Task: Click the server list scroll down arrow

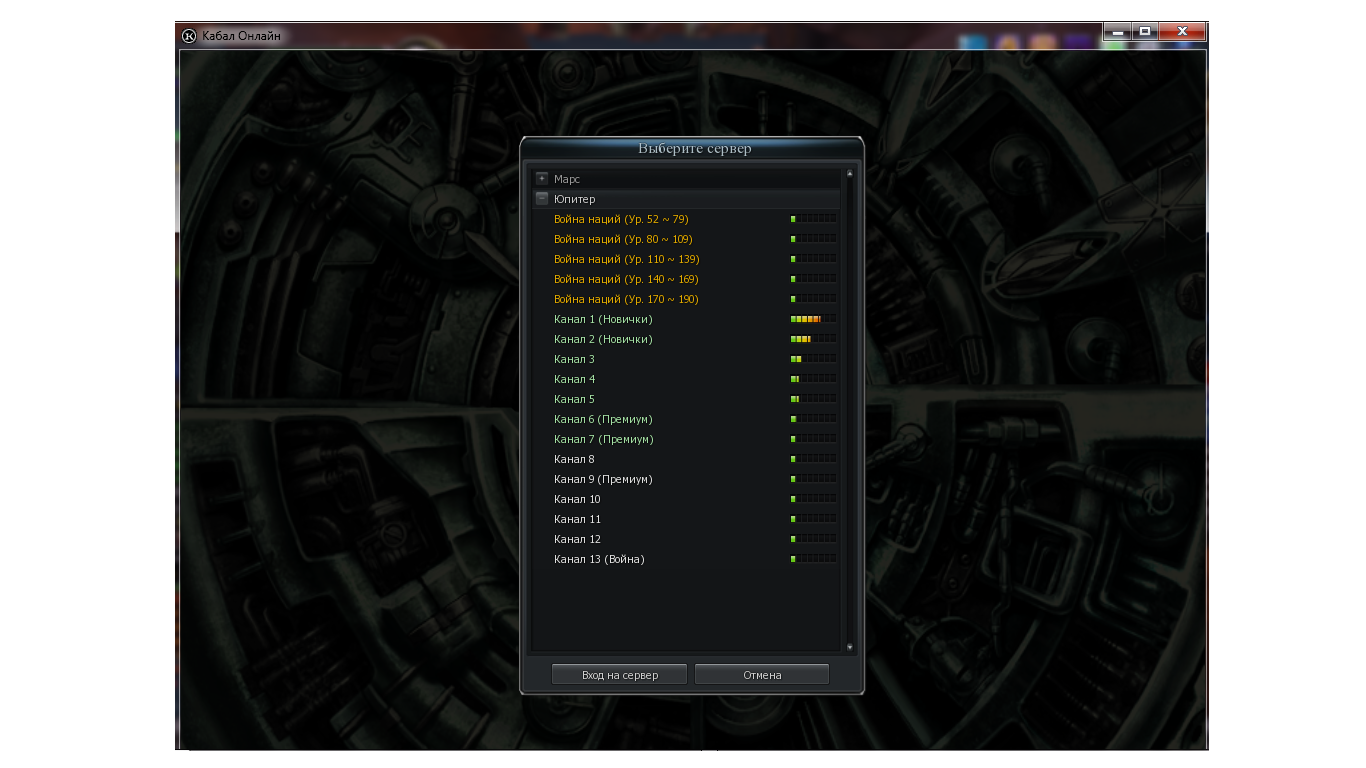Action: pos(850,648)
